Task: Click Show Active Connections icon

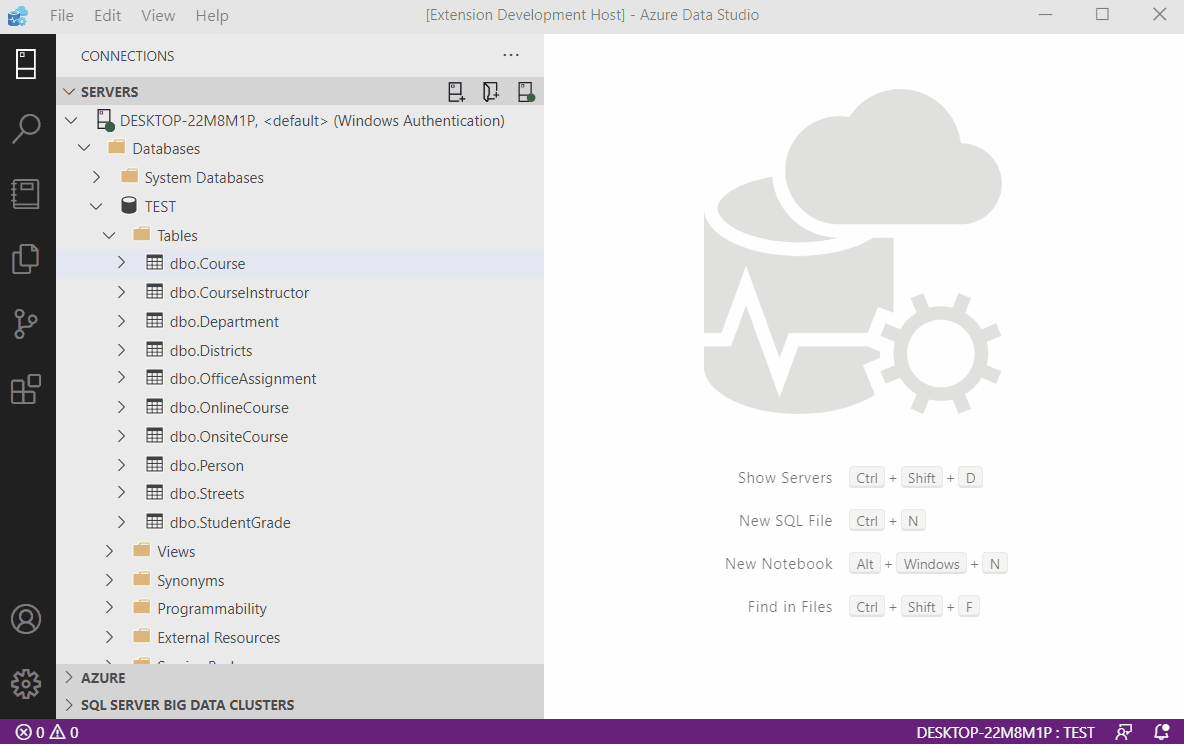Action: coord(526,92)
